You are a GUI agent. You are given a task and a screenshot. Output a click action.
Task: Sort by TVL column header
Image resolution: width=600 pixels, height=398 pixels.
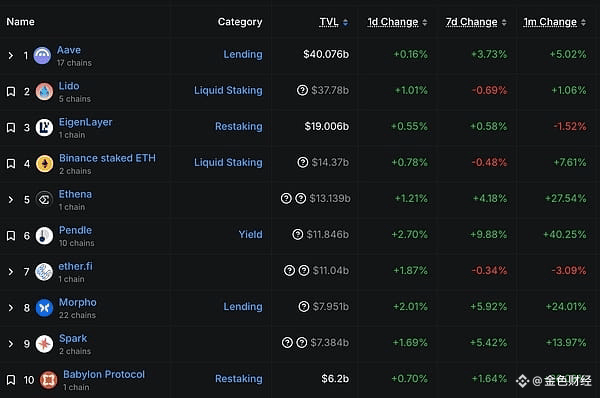[329, 22]
